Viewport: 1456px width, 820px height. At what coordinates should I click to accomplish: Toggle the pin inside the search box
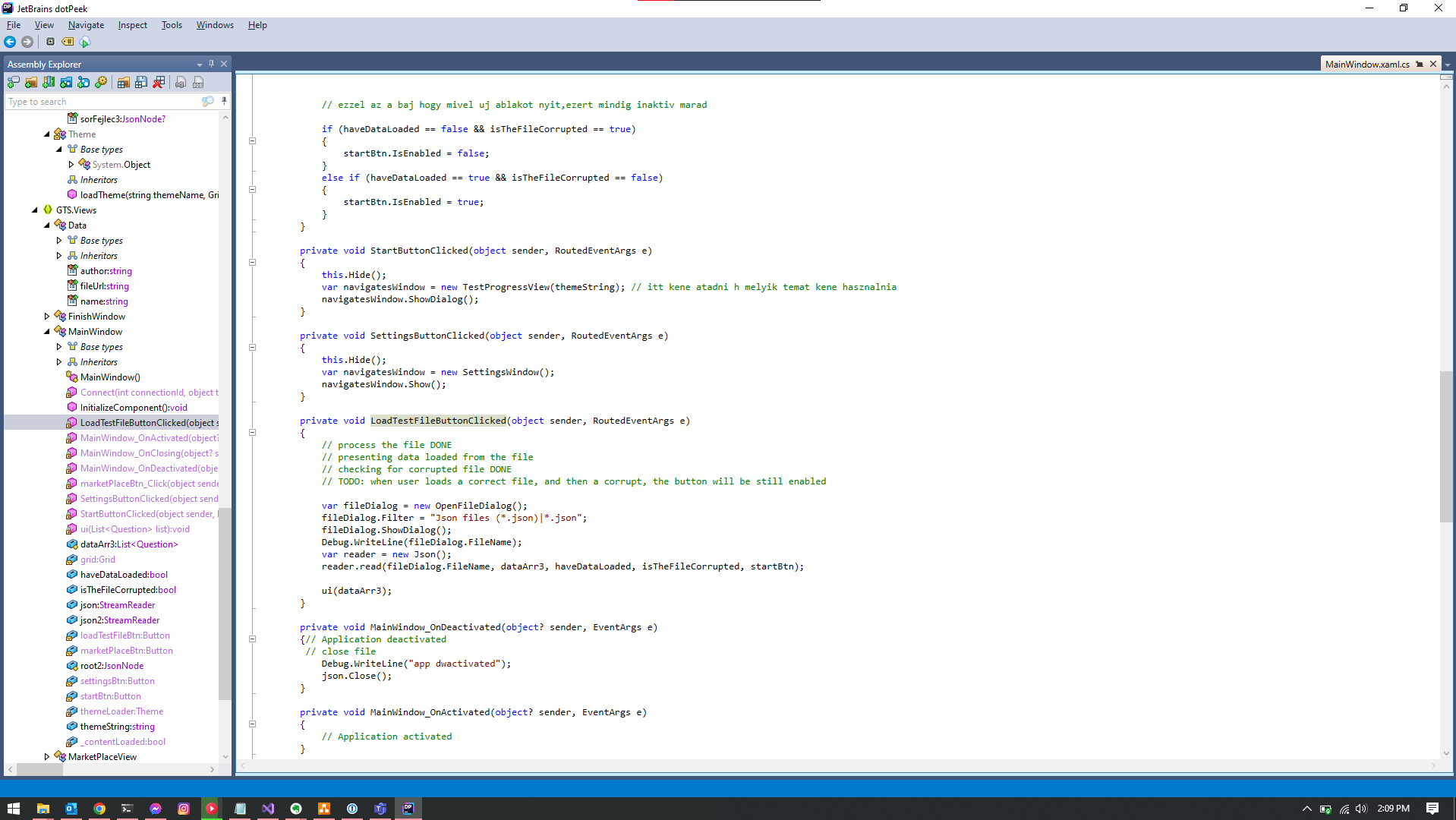pos(224,101)
